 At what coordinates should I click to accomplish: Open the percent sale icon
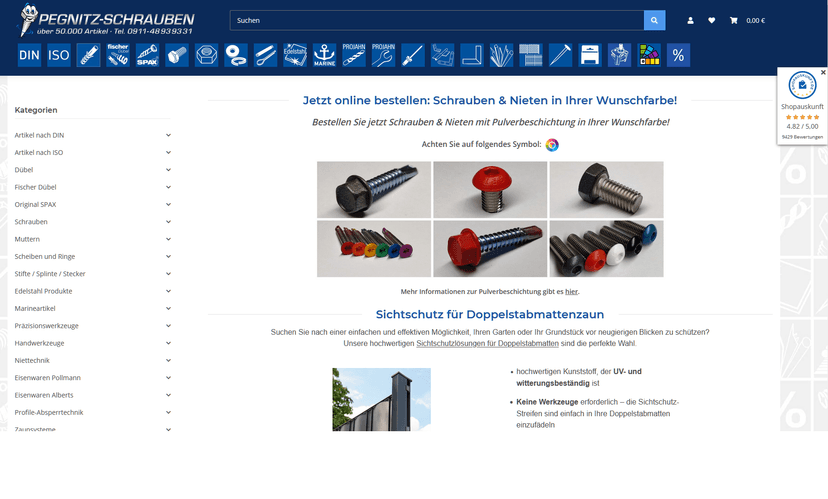(679, 55)
